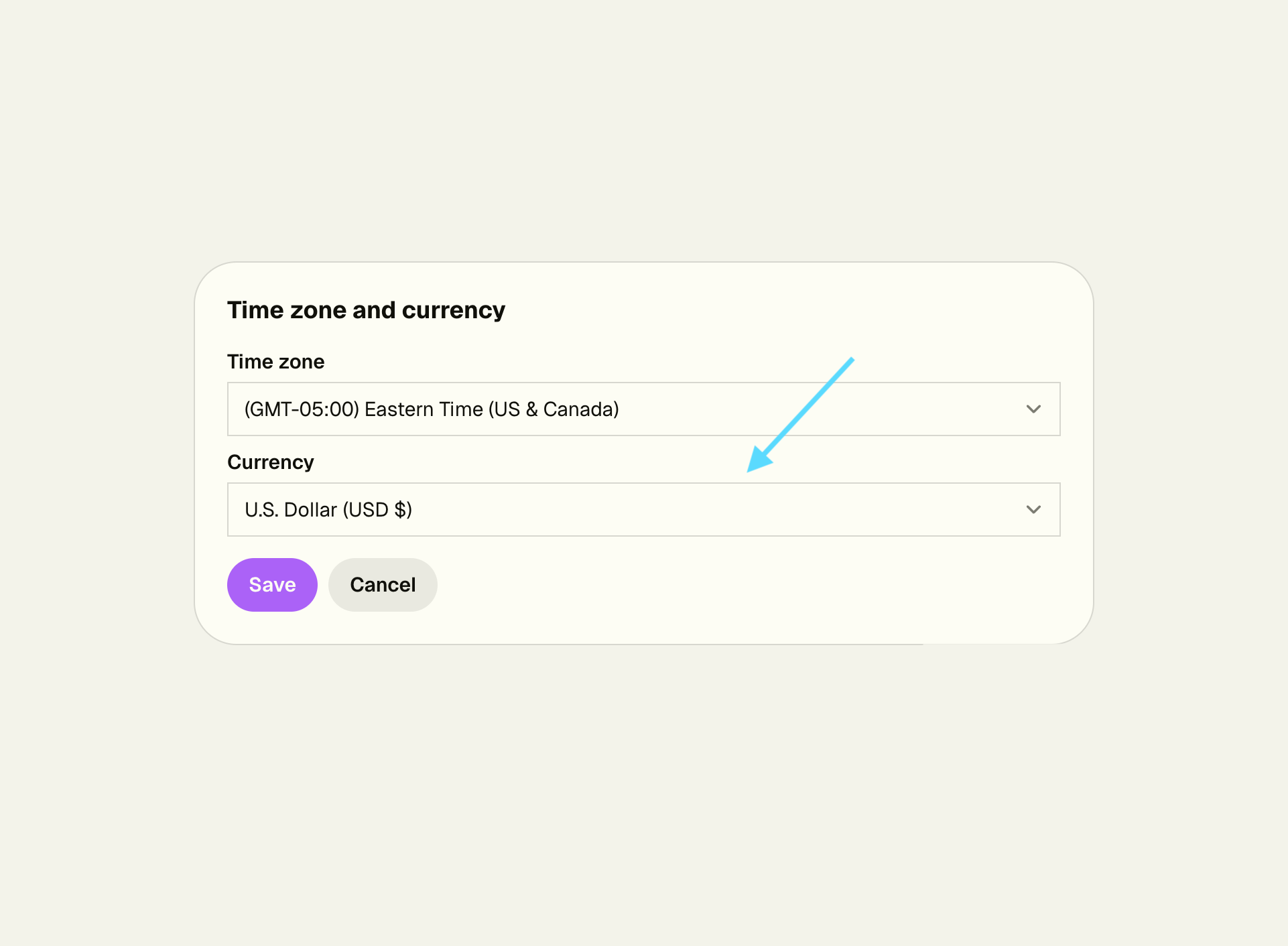
Task: Expand the time zone options list
Action: click(x=1033, y=409)
